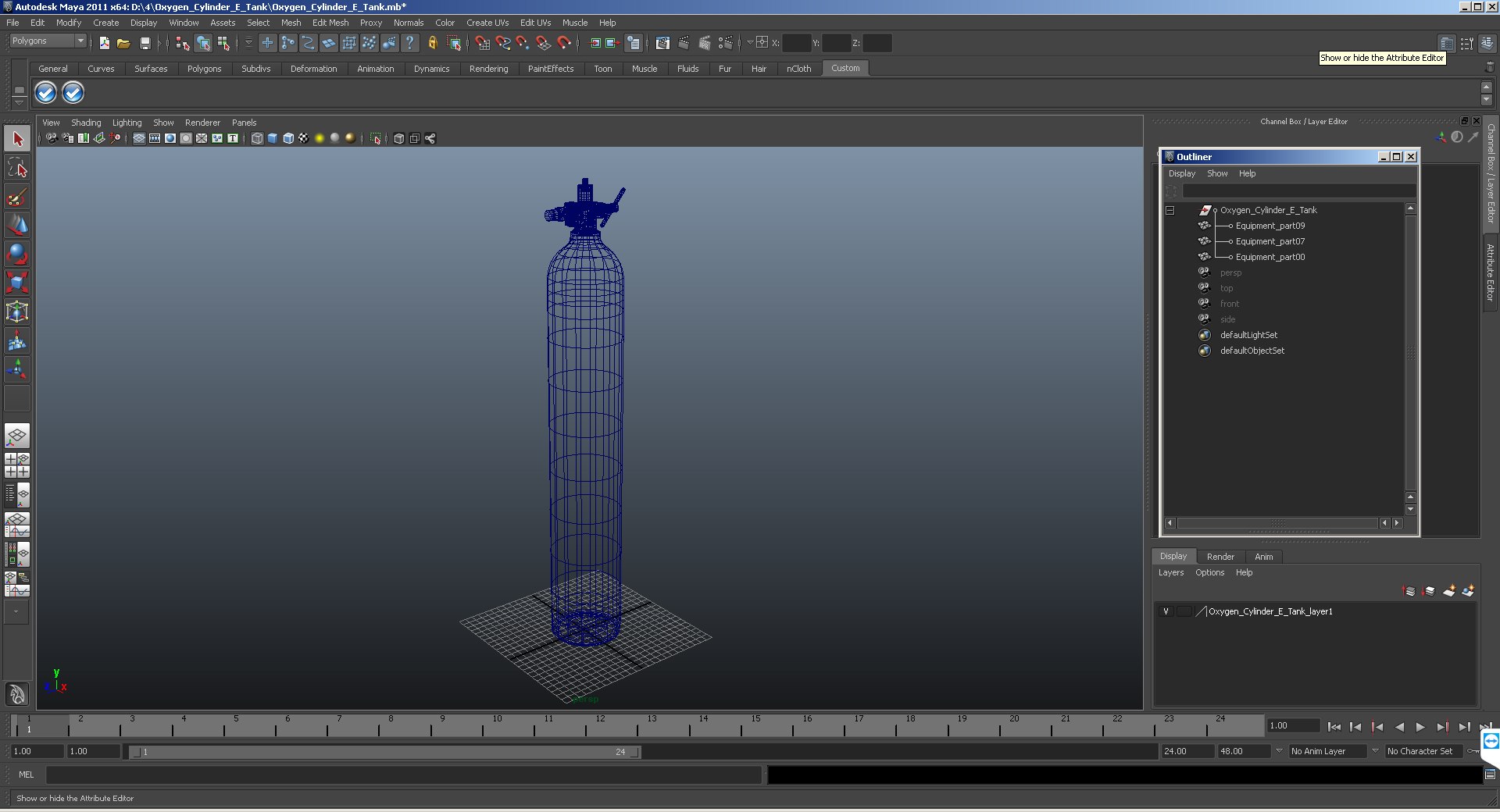Click use all lights yellow sphere icon
The width and height of the screenshot is (1500, 812).
coord(320,138)
